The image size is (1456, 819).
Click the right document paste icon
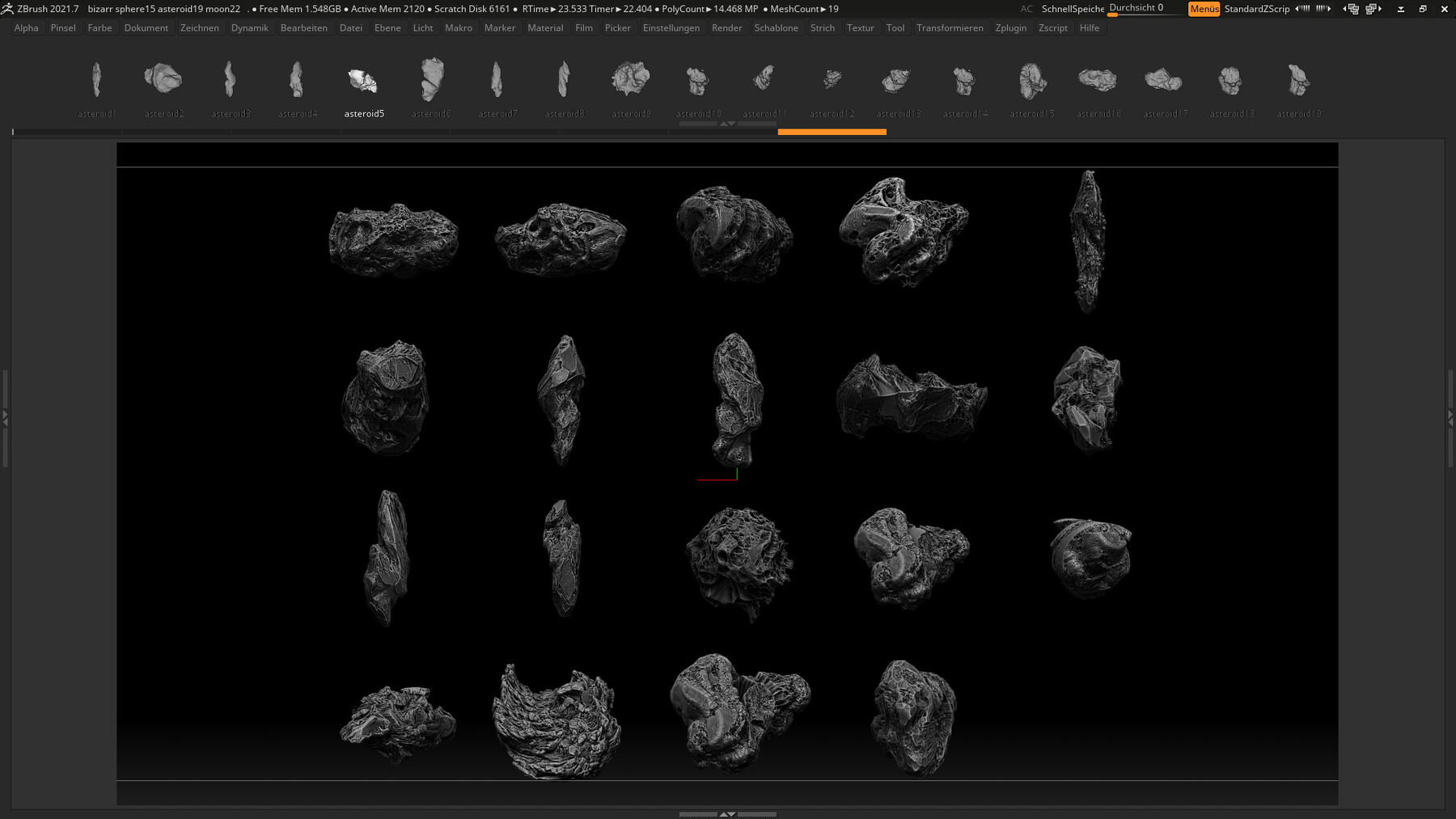1372,9
